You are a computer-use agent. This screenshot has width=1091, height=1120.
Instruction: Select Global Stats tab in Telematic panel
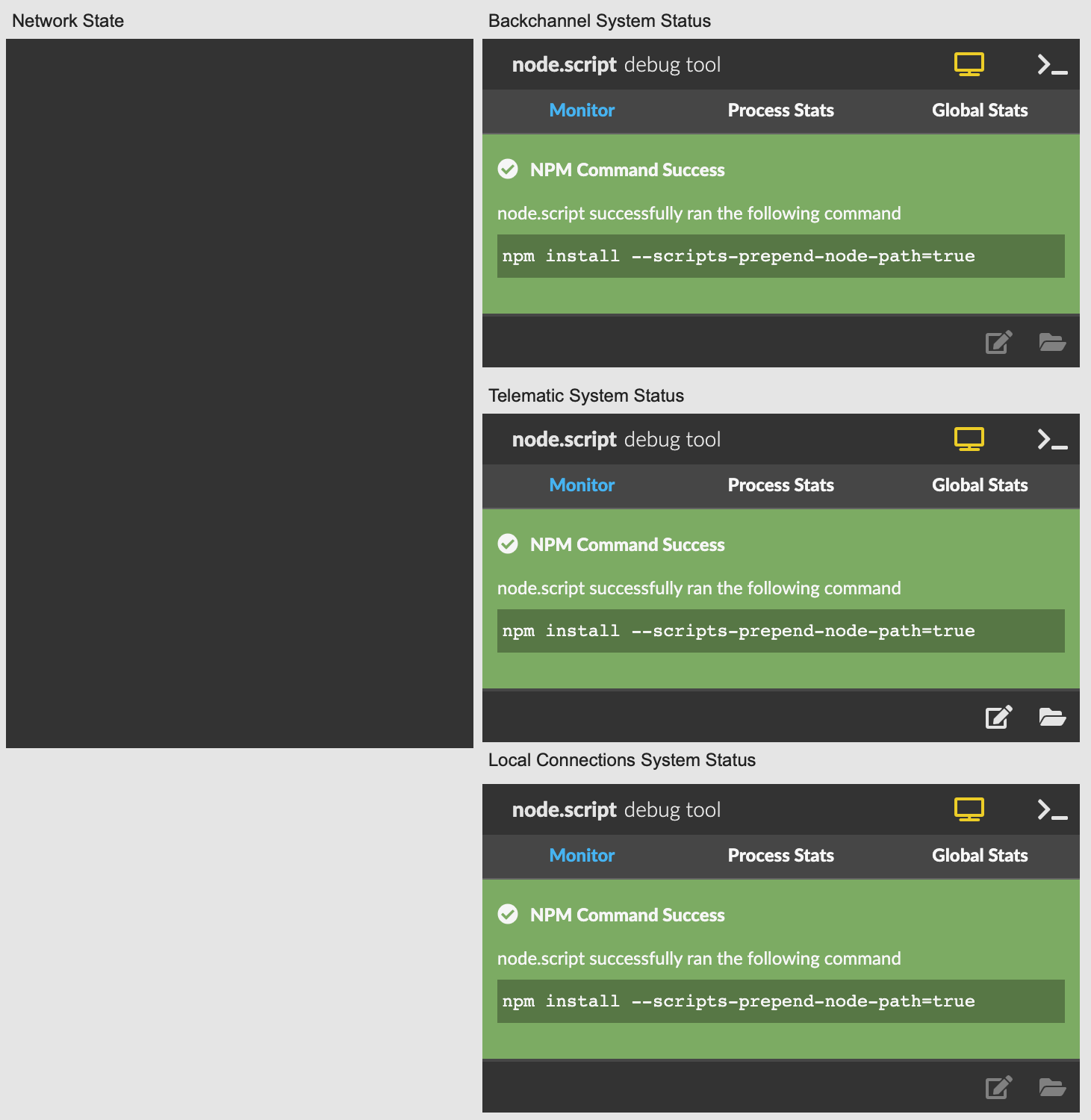point(979,485)
